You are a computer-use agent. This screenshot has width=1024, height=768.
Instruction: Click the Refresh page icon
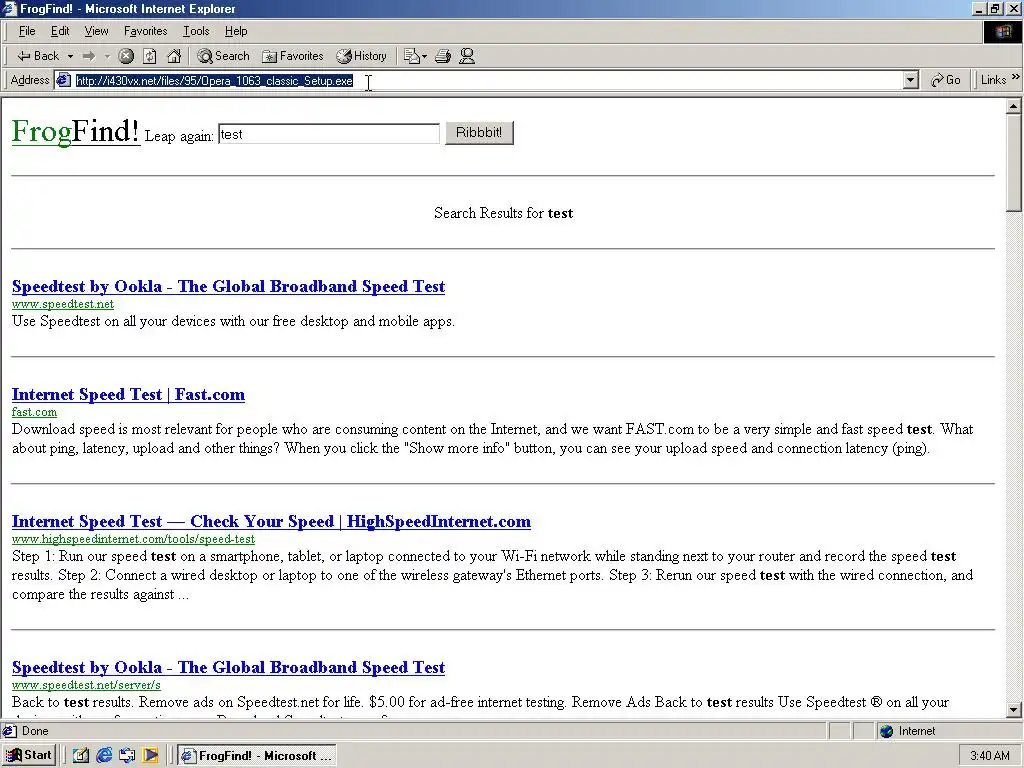[x=150, y=56]
